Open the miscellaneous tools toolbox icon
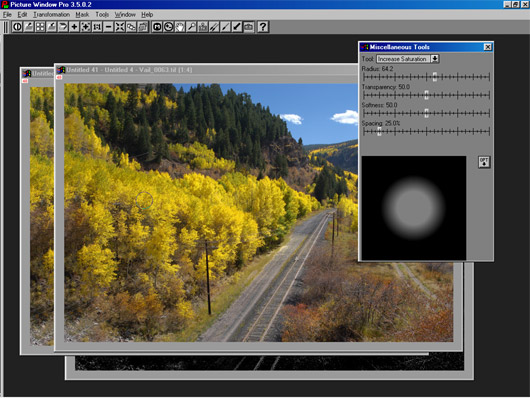This screenshot has width=530, height=398. (x=249, y=27)
